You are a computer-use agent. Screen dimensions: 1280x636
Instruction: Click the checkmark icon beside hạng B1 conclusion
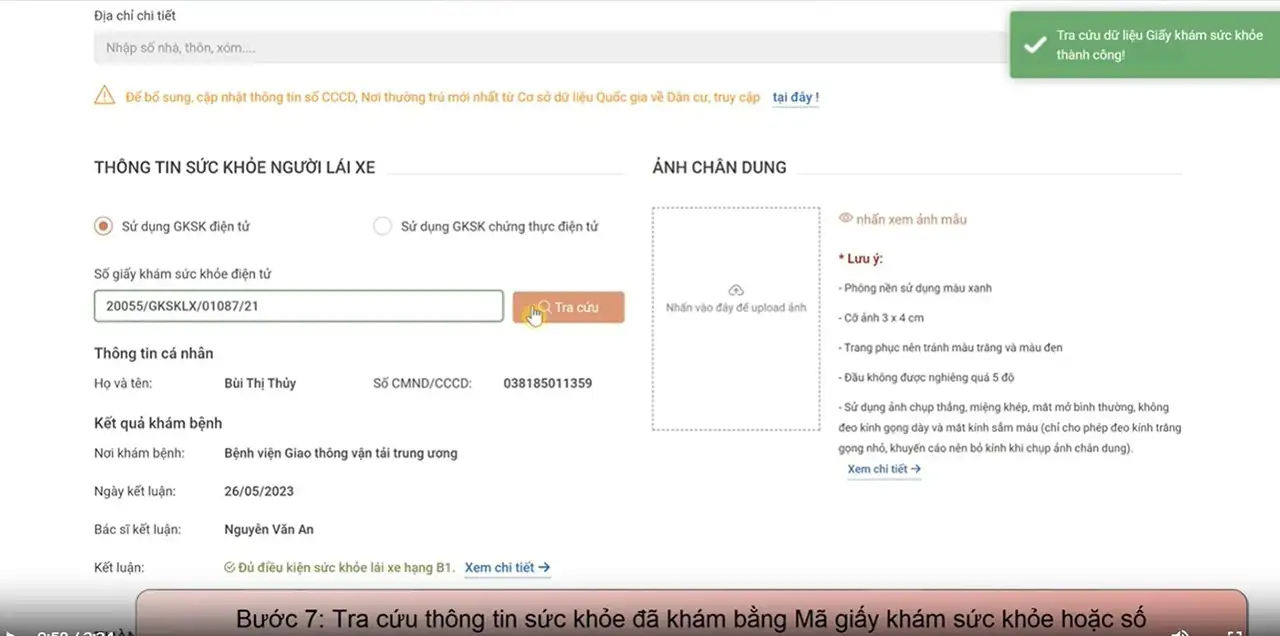(x=228, y=567)
